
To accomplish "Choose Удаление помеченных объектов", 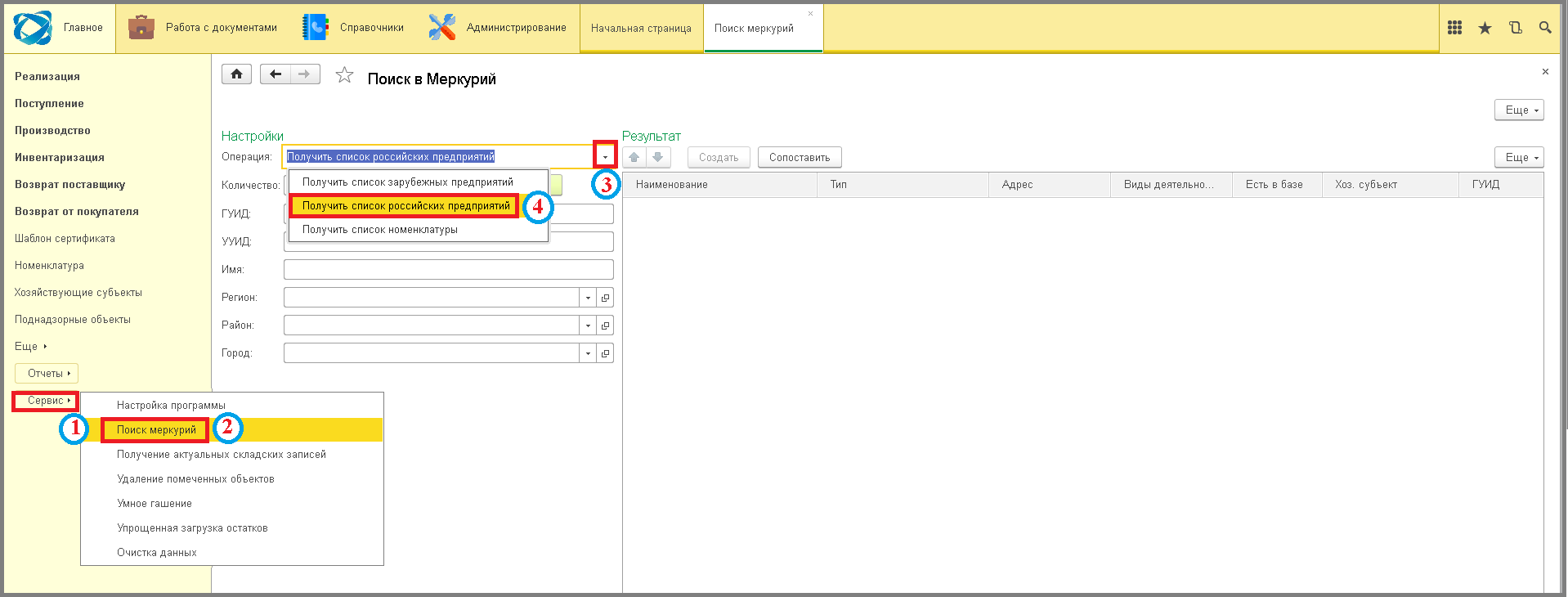I will (x=232, y=479).
